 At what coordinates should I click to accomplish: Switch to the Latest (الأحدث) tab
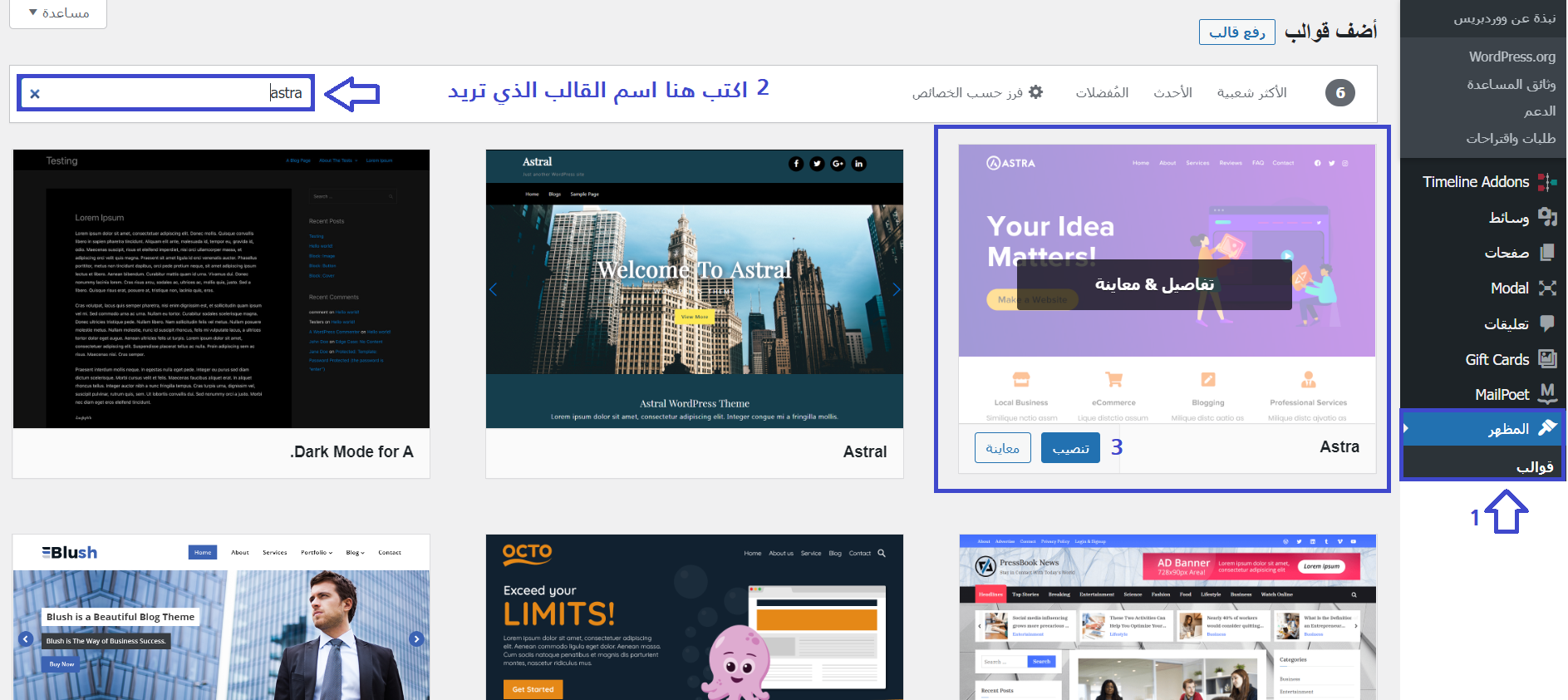(x=1172, y=92)
